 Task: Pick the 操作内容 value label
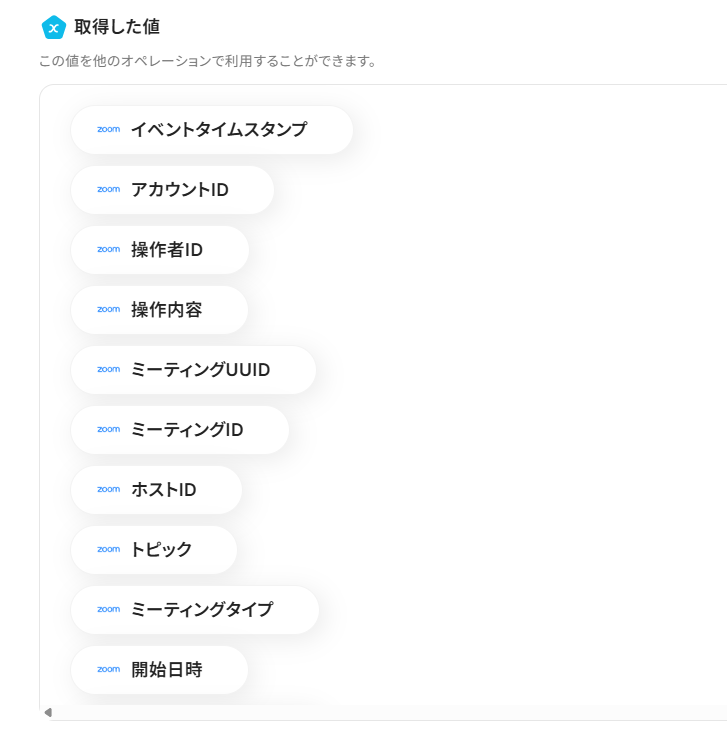[167, 310]
